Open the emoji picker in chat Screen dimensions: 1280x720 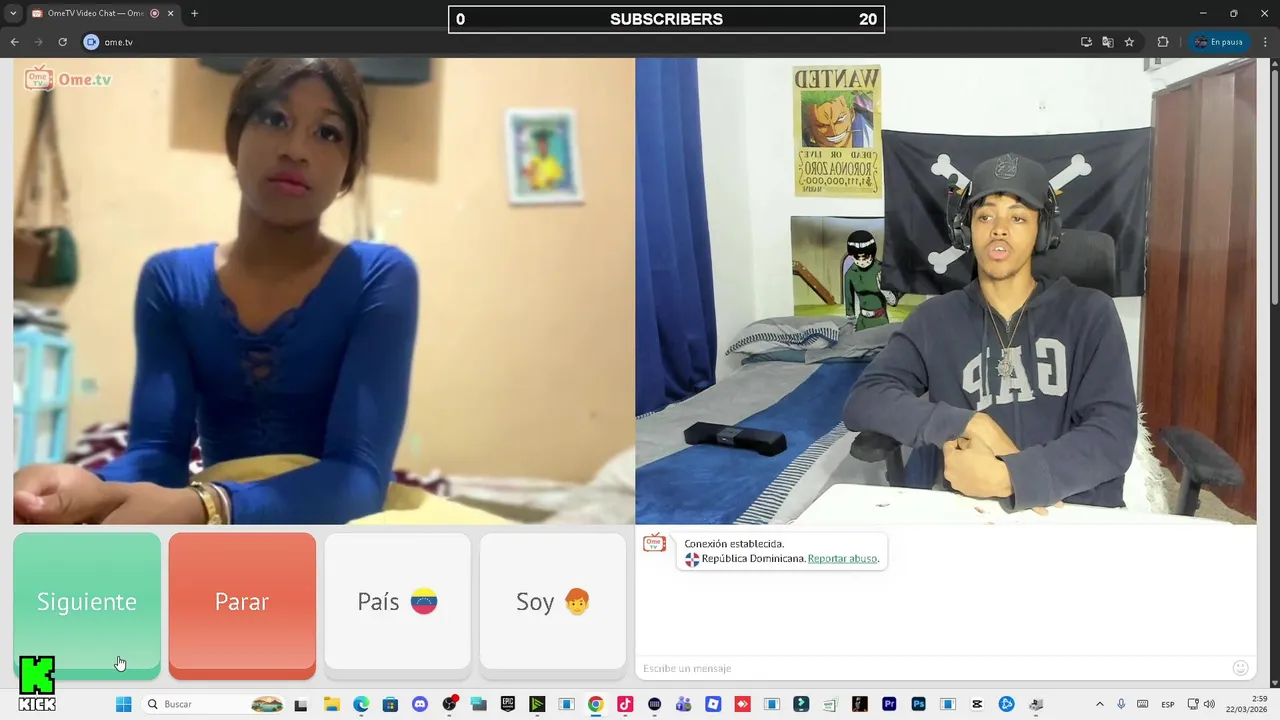[1241, 668]
